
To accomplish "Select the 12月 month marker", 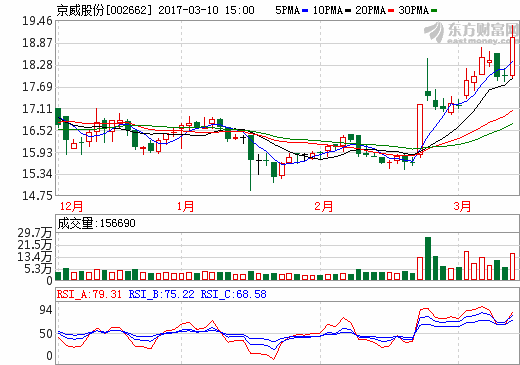I will 71,206.
